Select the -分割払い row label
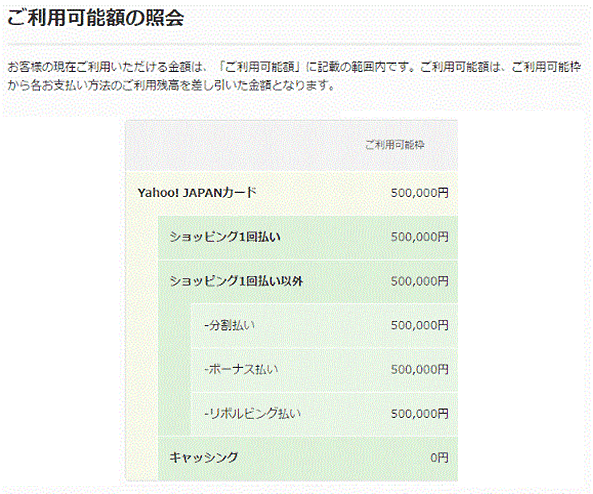Image resolution: width=593 pixels, height=494 pixels. click(x=230, y=325)
